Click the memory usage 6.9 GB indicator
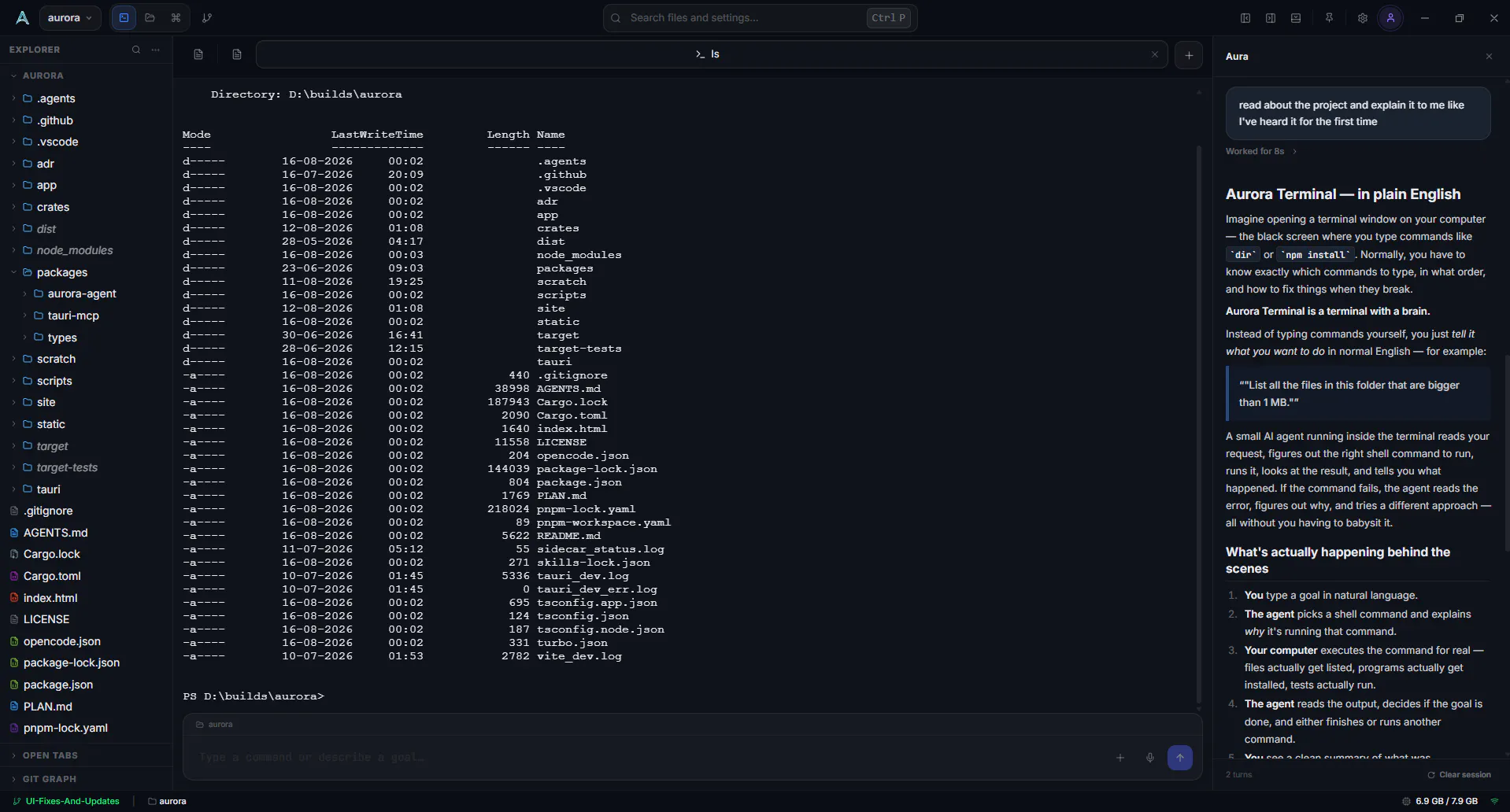The height and width of the screenshot is (812, 1510). 1440,801
